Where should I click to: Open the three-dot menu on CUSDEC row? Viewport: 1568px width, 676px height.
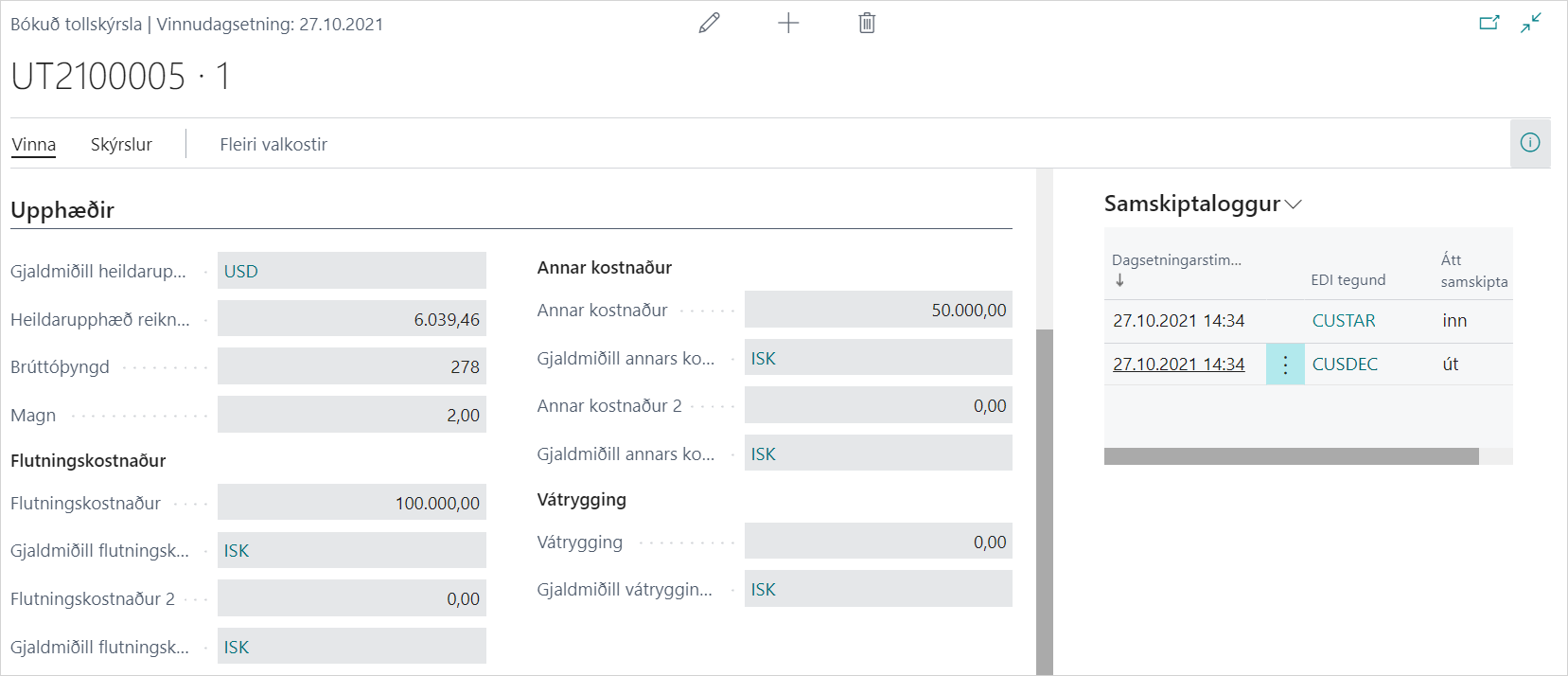coord(1285,365)
